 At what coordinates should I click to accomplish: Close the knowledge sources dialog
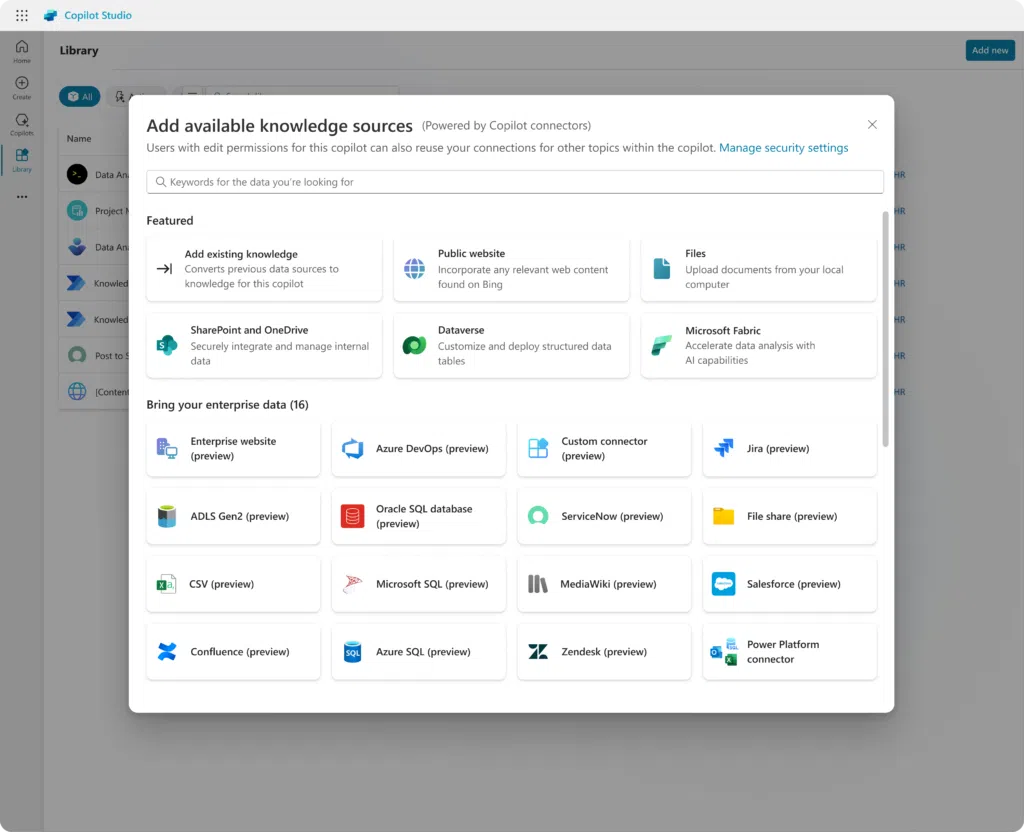coord(871,124)
